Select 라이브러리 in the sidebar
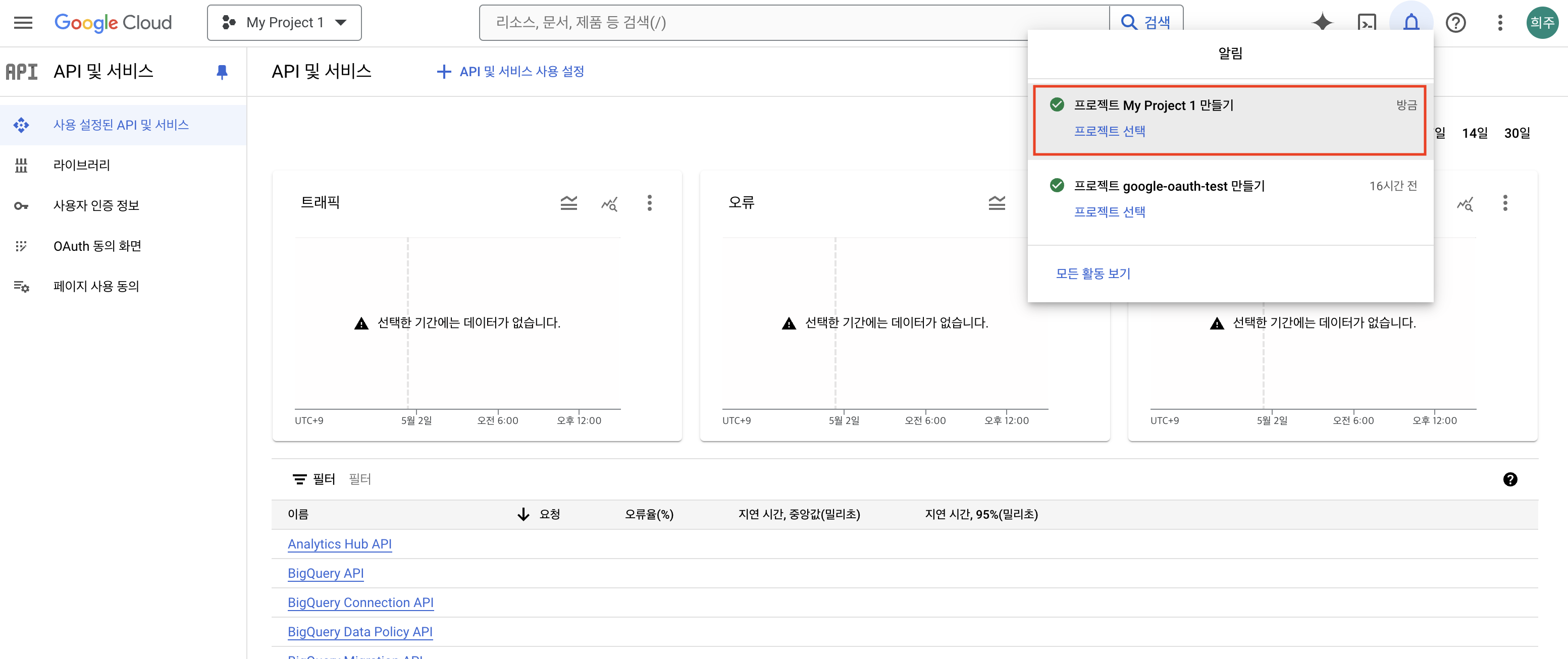 tap(82, 165)
